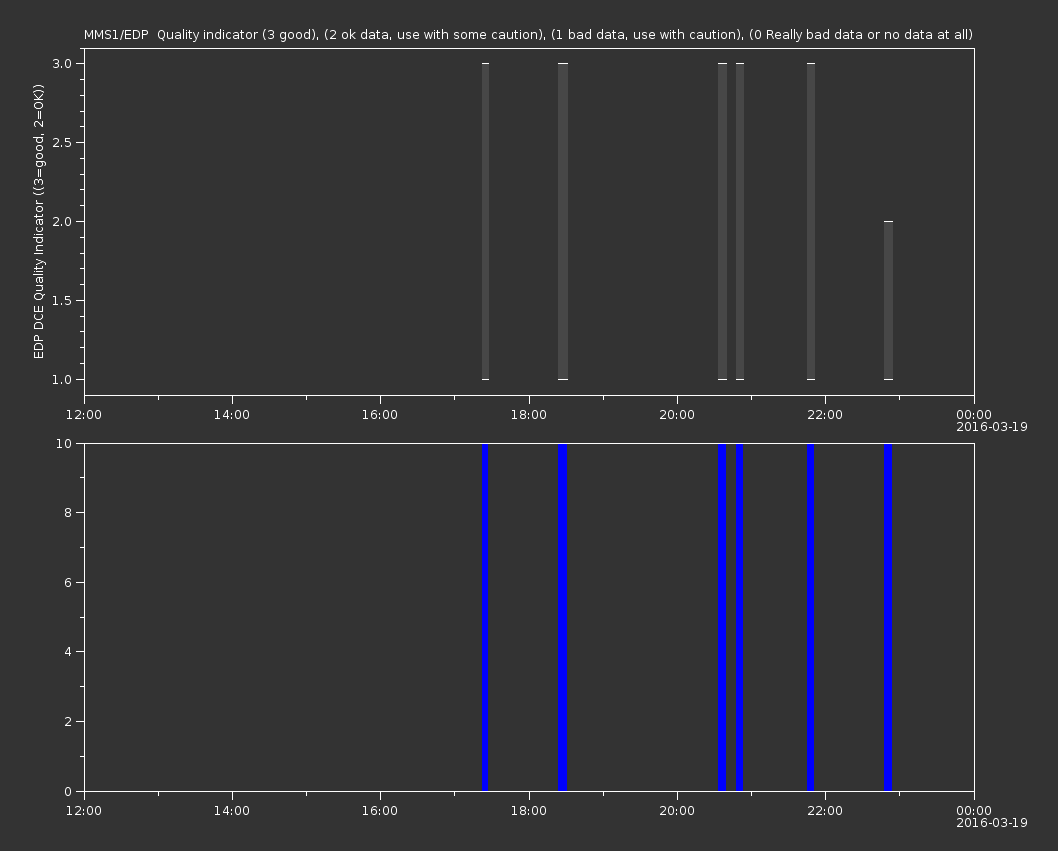Click the 10 tick label on lower y-axis

pos(63,443)
